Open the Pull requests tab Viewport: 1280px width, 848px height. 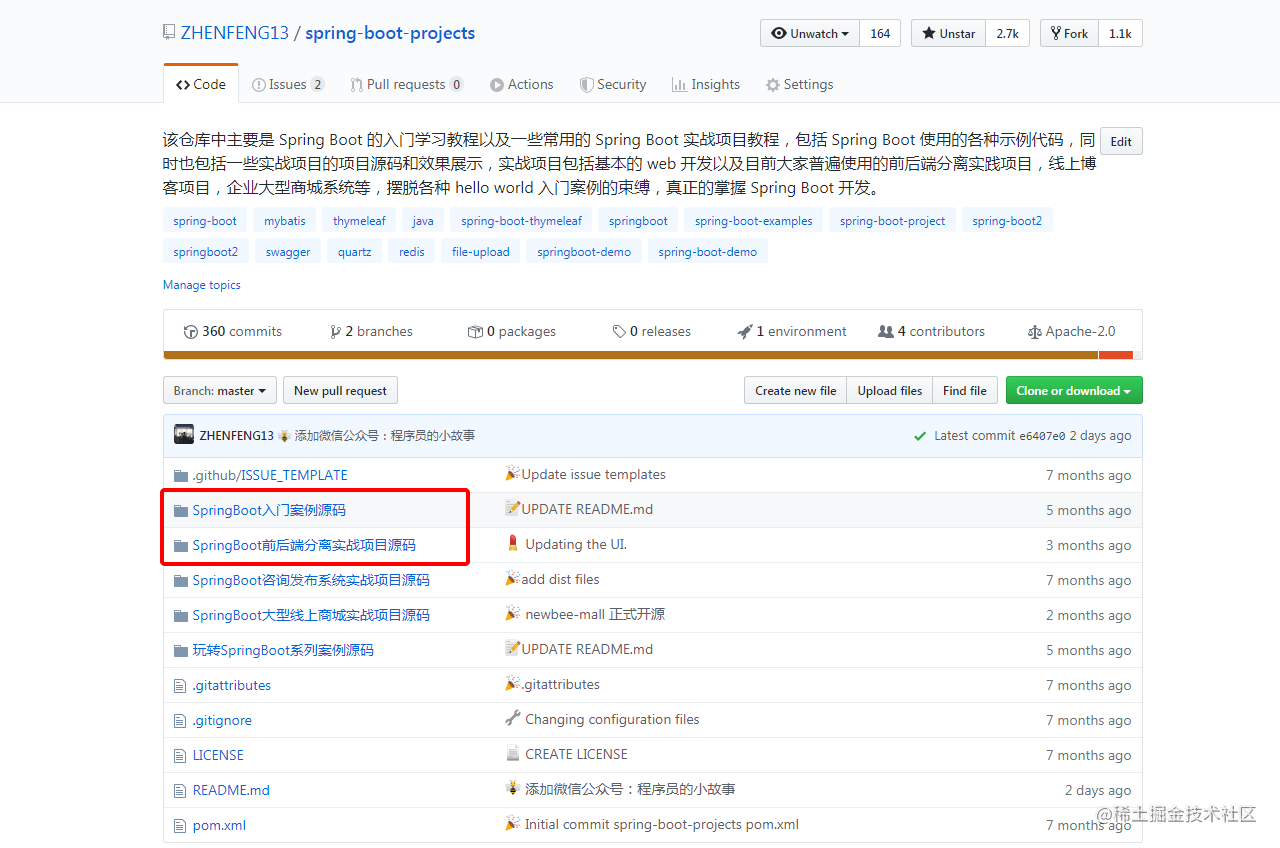[x=407, y=84]
